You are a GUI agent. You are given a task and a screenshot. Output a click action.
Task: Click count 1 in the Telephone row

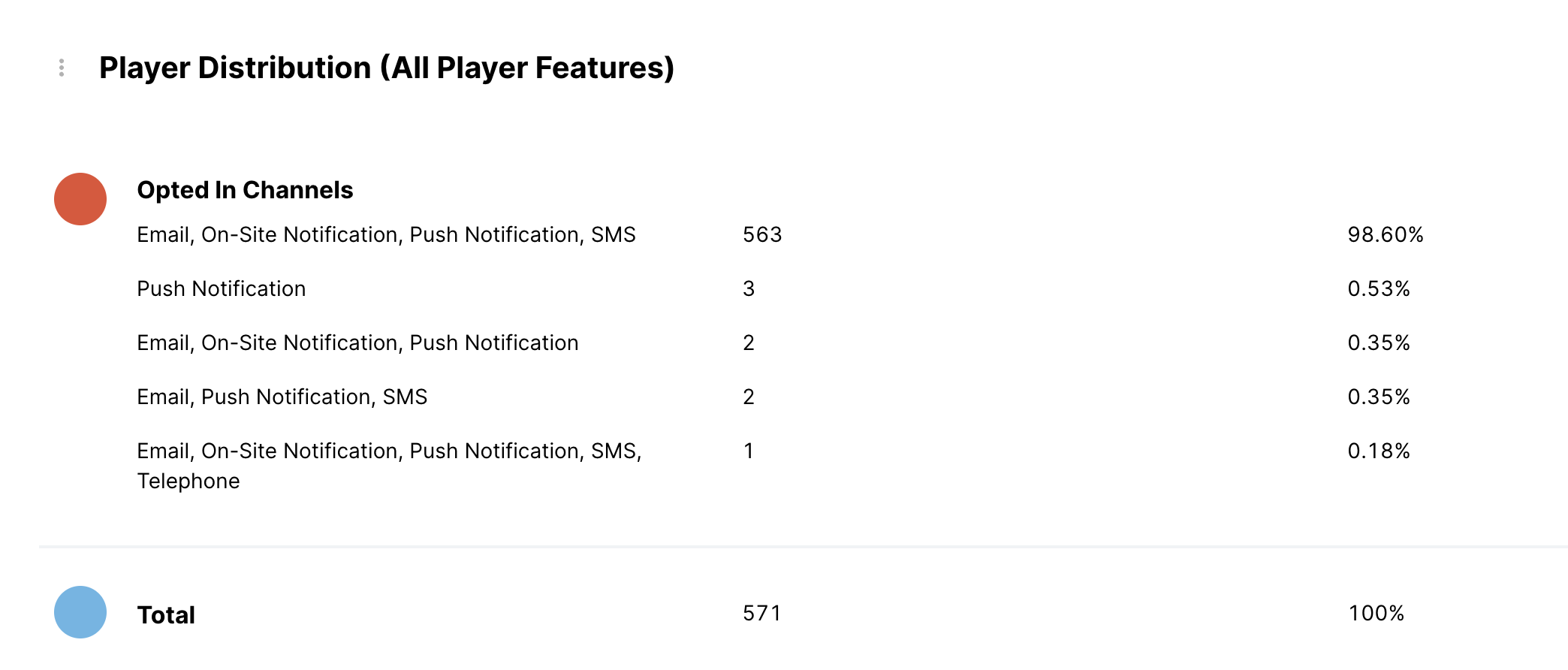(x=749, y=451)
